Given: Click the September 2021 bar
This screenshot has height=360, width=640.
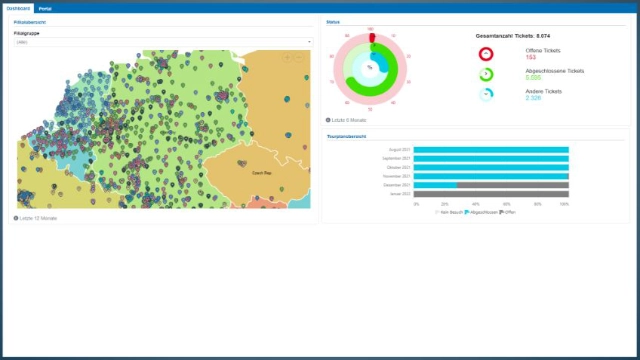Looking at the screenshot, I should 491,159.
